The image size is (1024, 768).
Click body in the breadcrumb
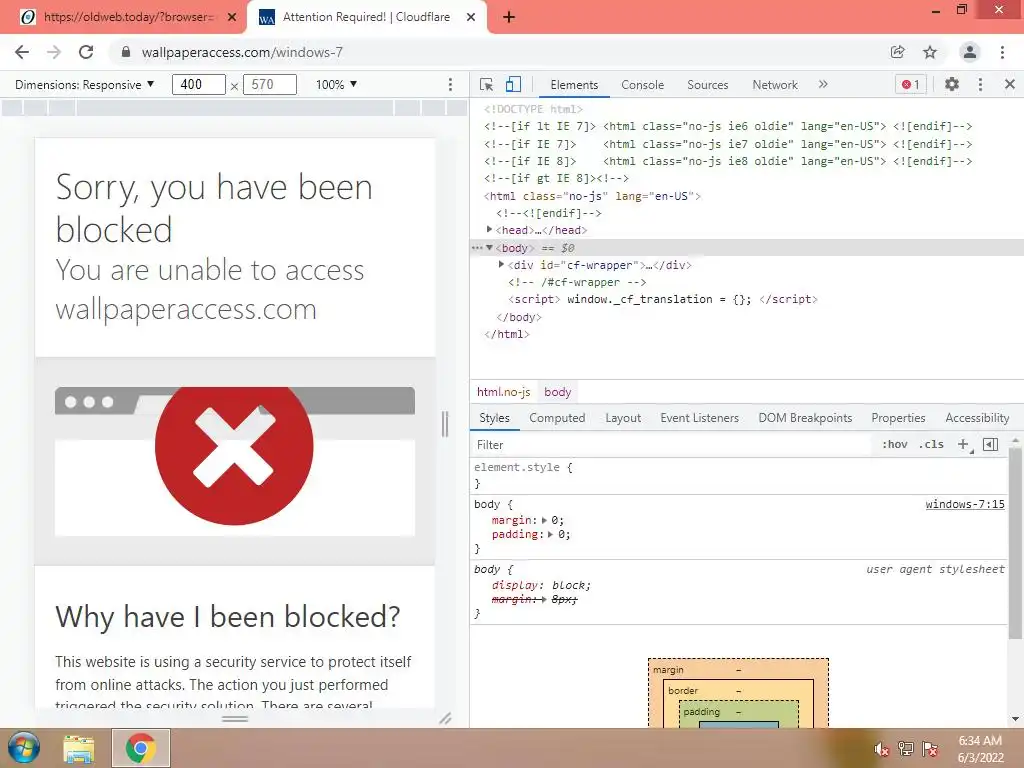coord(558,392)
